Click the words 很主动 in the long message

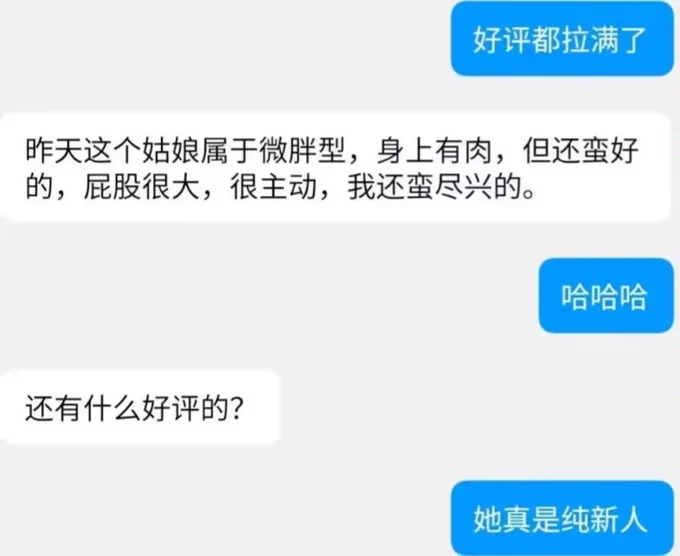pyautogui.click(x=273, y=187)
